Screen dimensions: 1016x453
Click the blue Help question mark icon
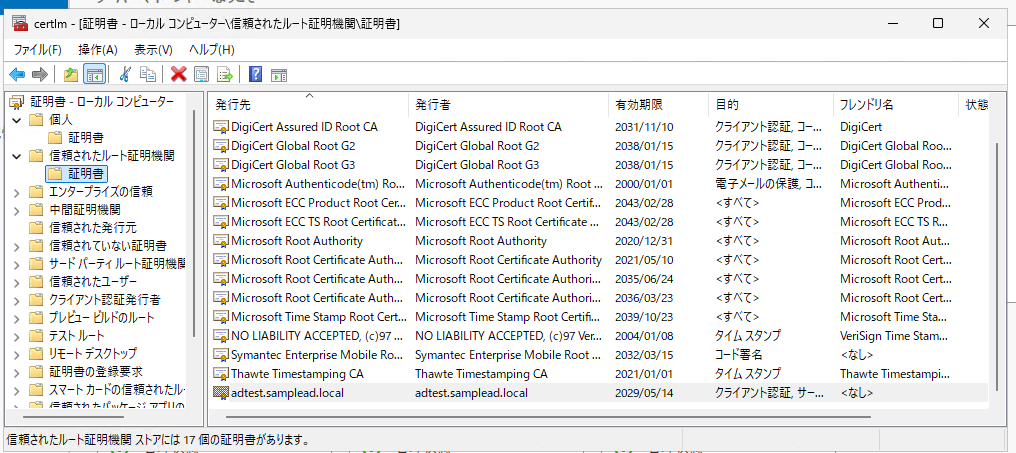click(255, 75)
